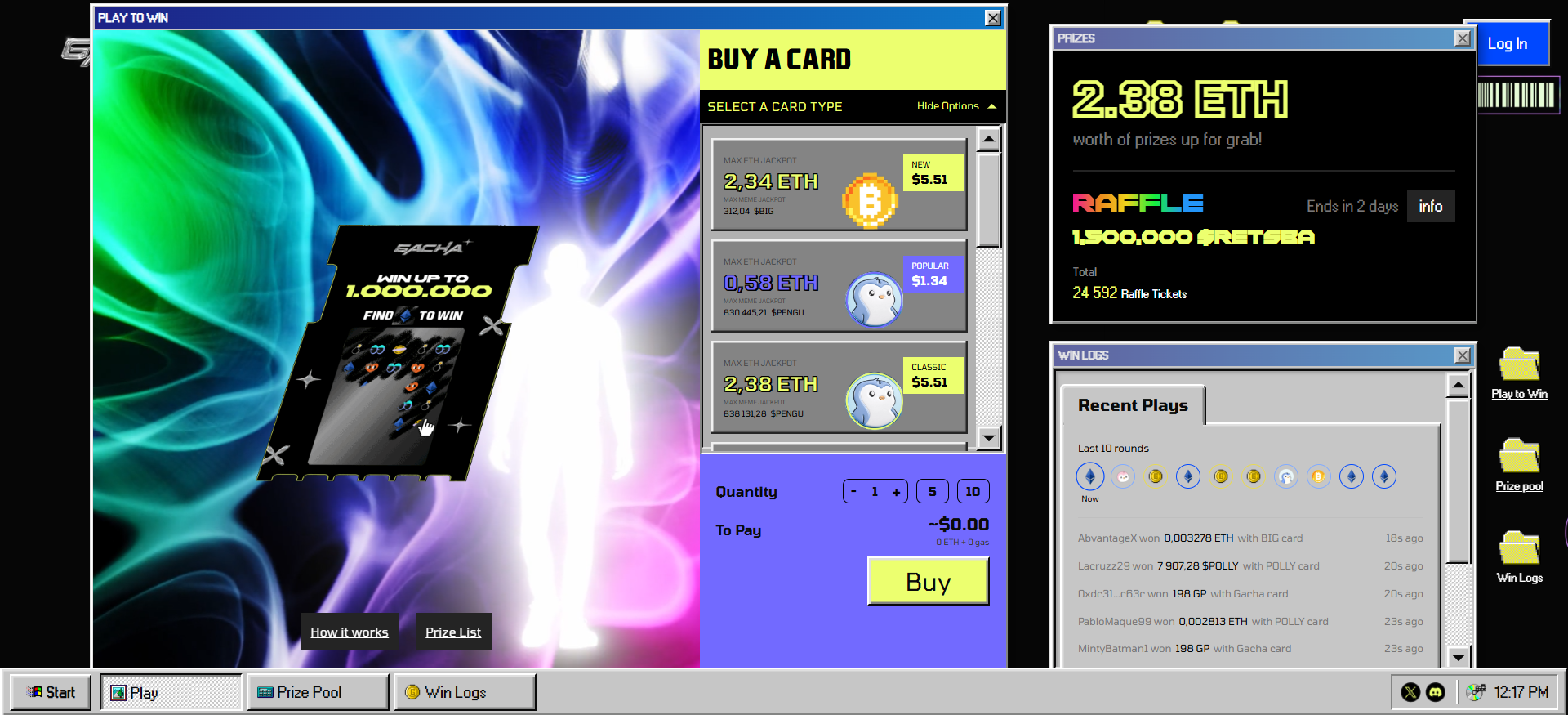This screenshot has height=715, width=1568.
Task: Click the Bitcoin coin icon on BIG card
Action: coord(870,200)
